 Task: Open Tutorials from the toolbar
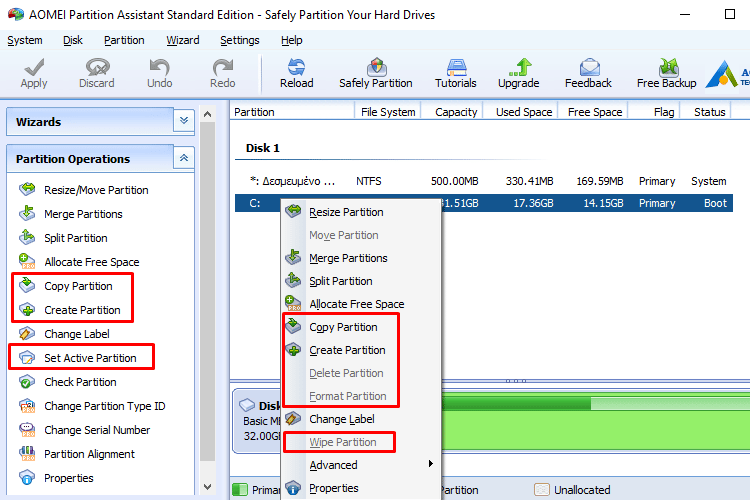456,67
